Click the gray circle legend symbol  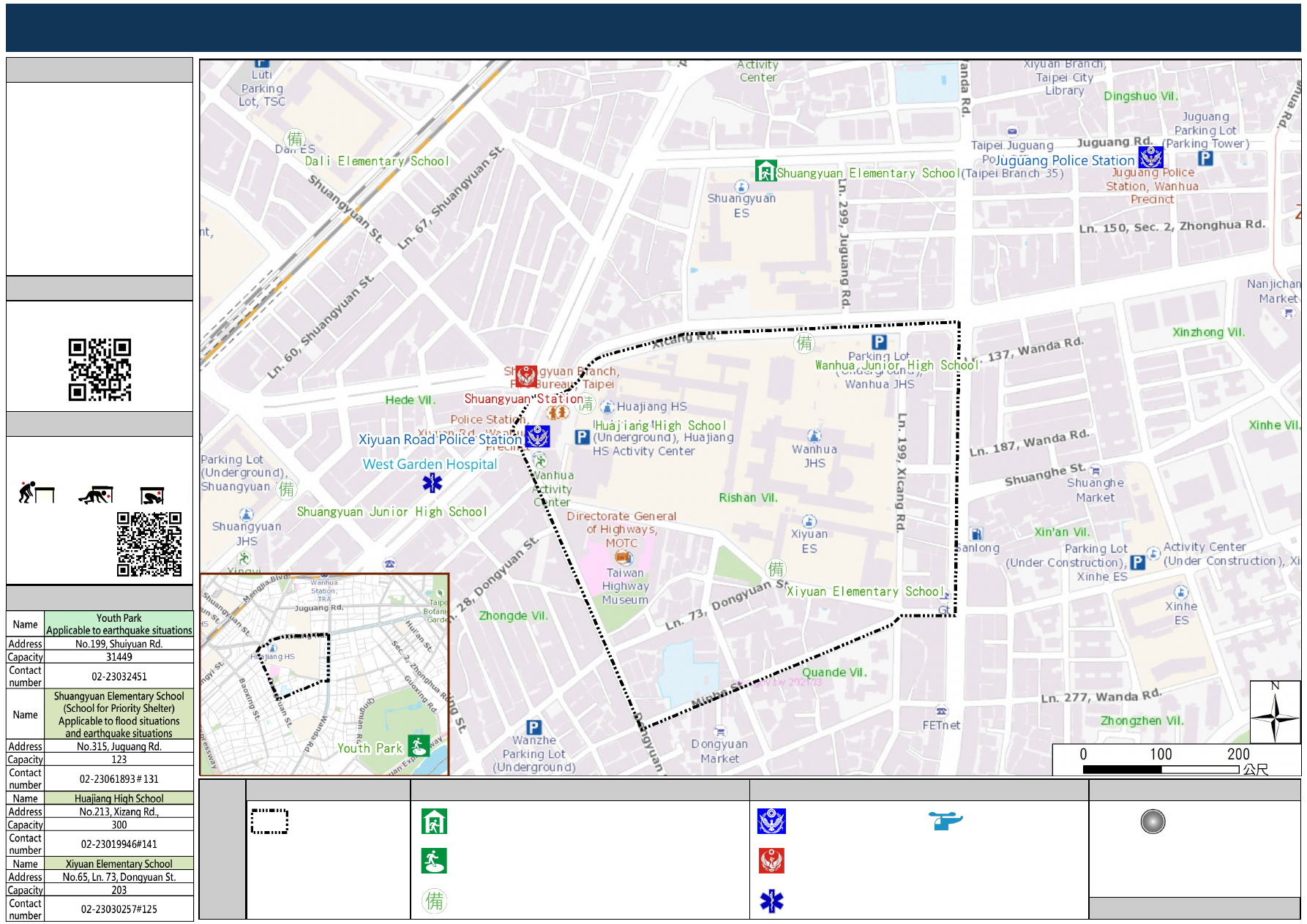pos(1153,822)
